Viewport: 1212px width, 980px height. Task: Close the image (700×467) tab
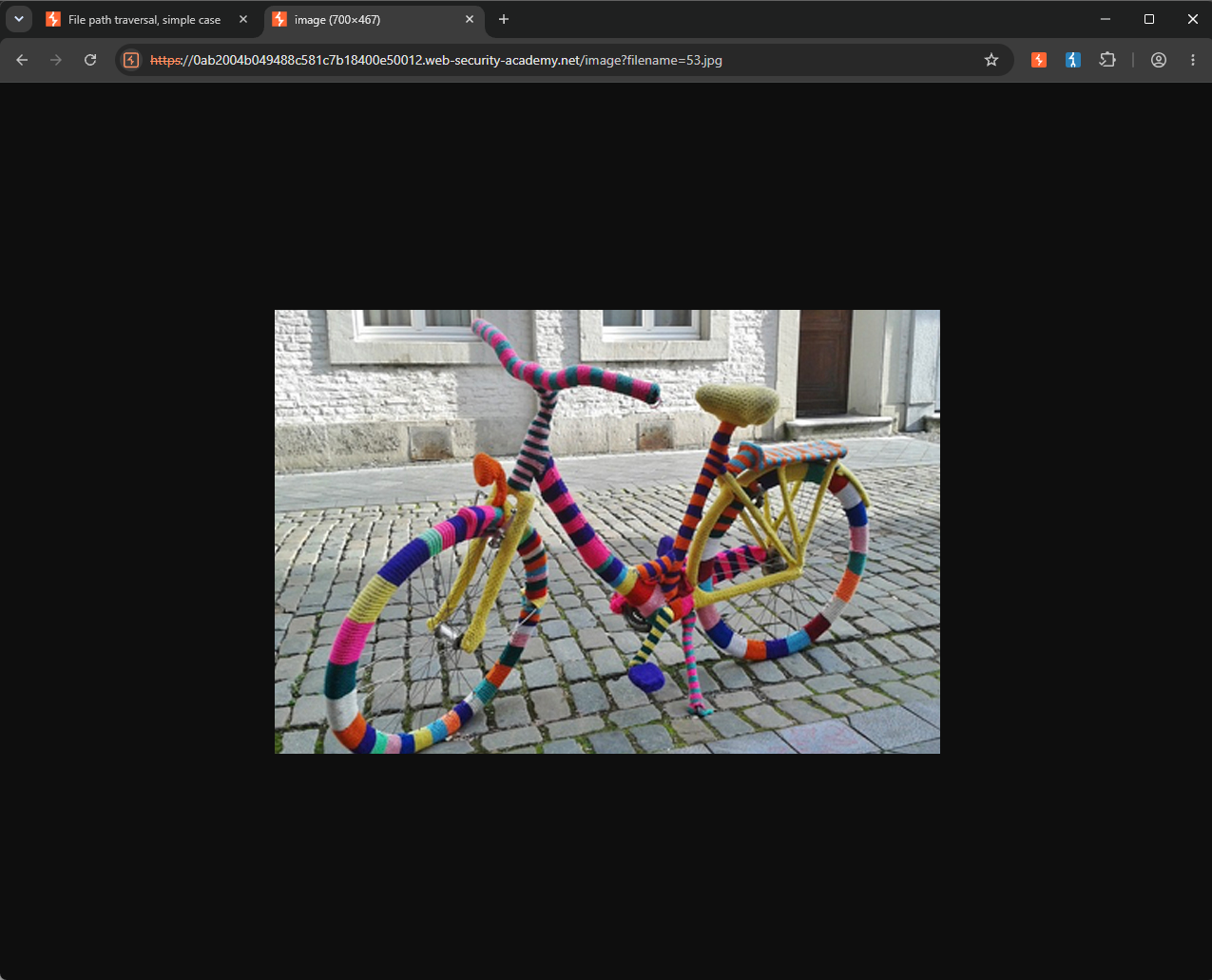click(x=470, y=19)
